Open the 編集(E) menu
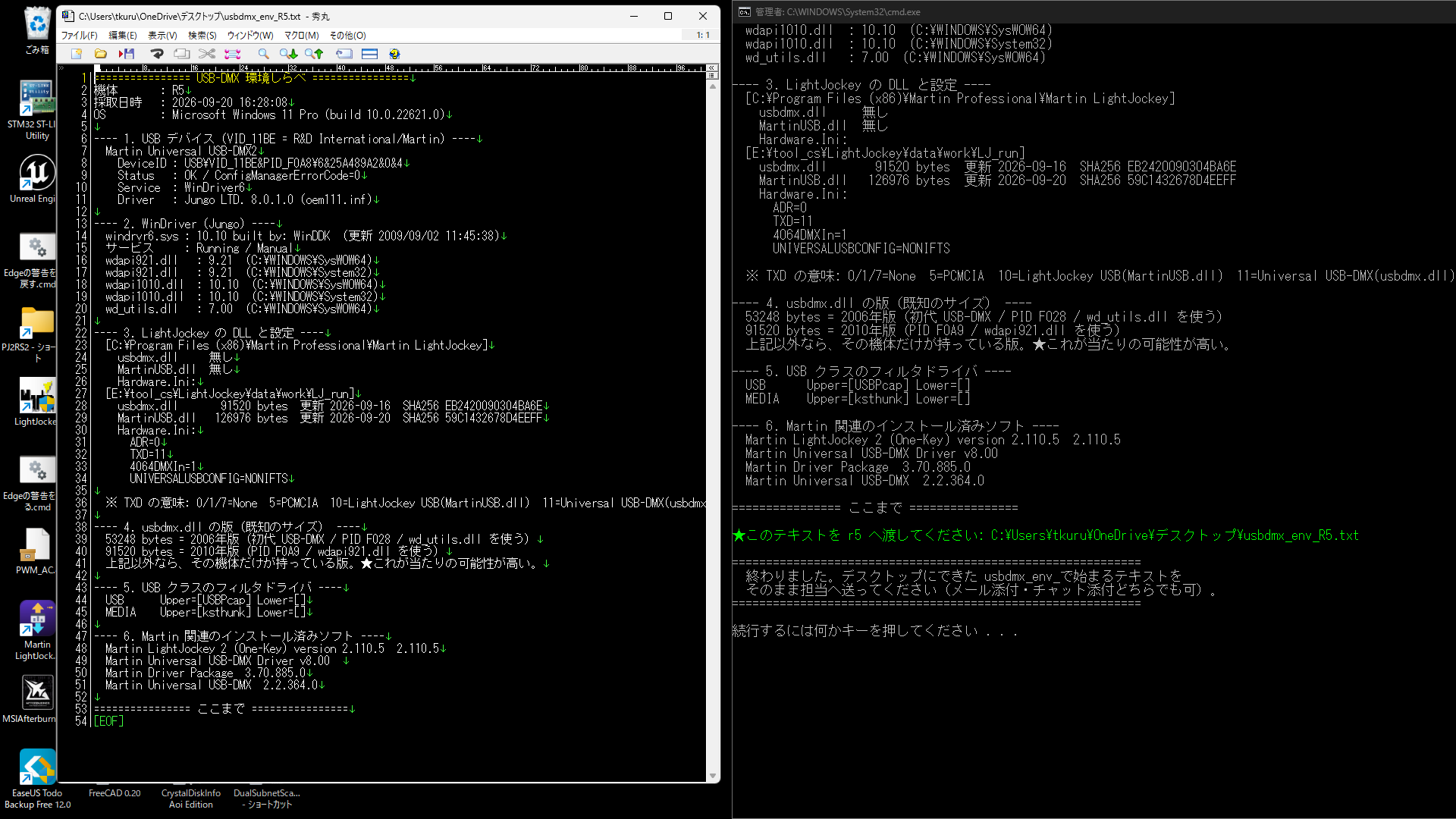Screen dimensions: 1456x819 coord(123,35)
